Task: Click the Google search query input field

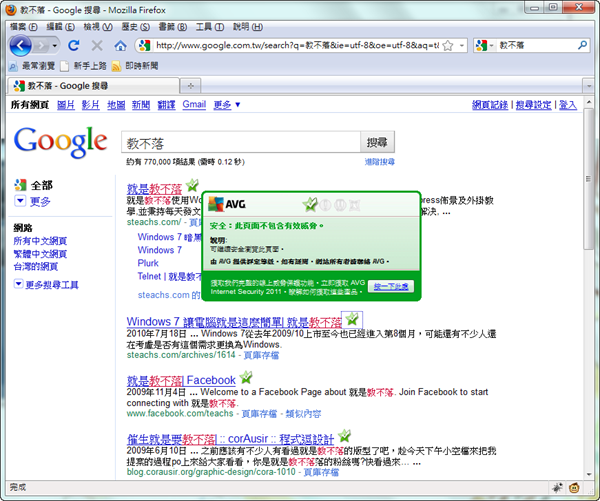Action: coord(240,141)
